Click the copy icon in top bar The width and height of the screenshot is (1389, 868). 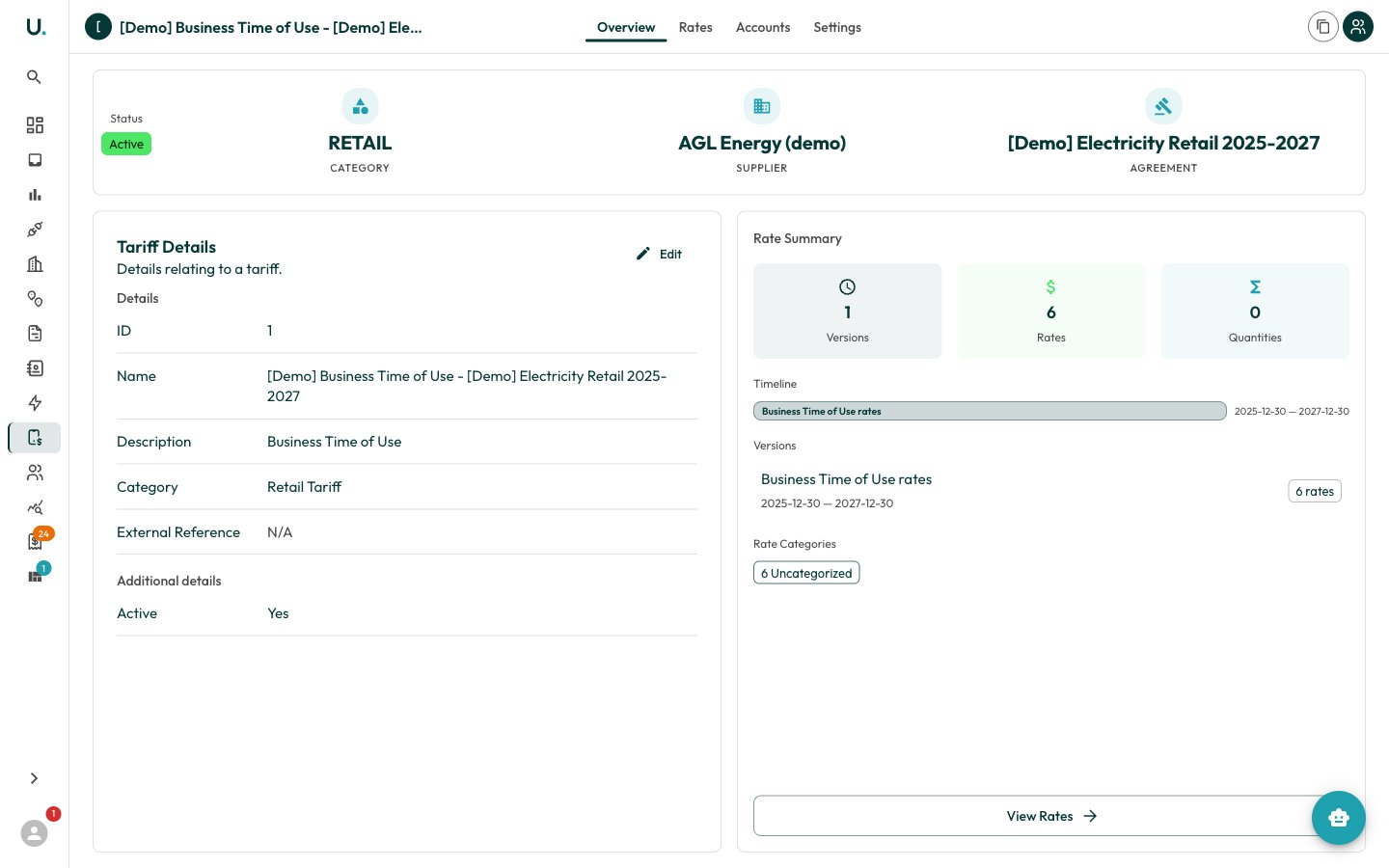tap(1323, 27)
